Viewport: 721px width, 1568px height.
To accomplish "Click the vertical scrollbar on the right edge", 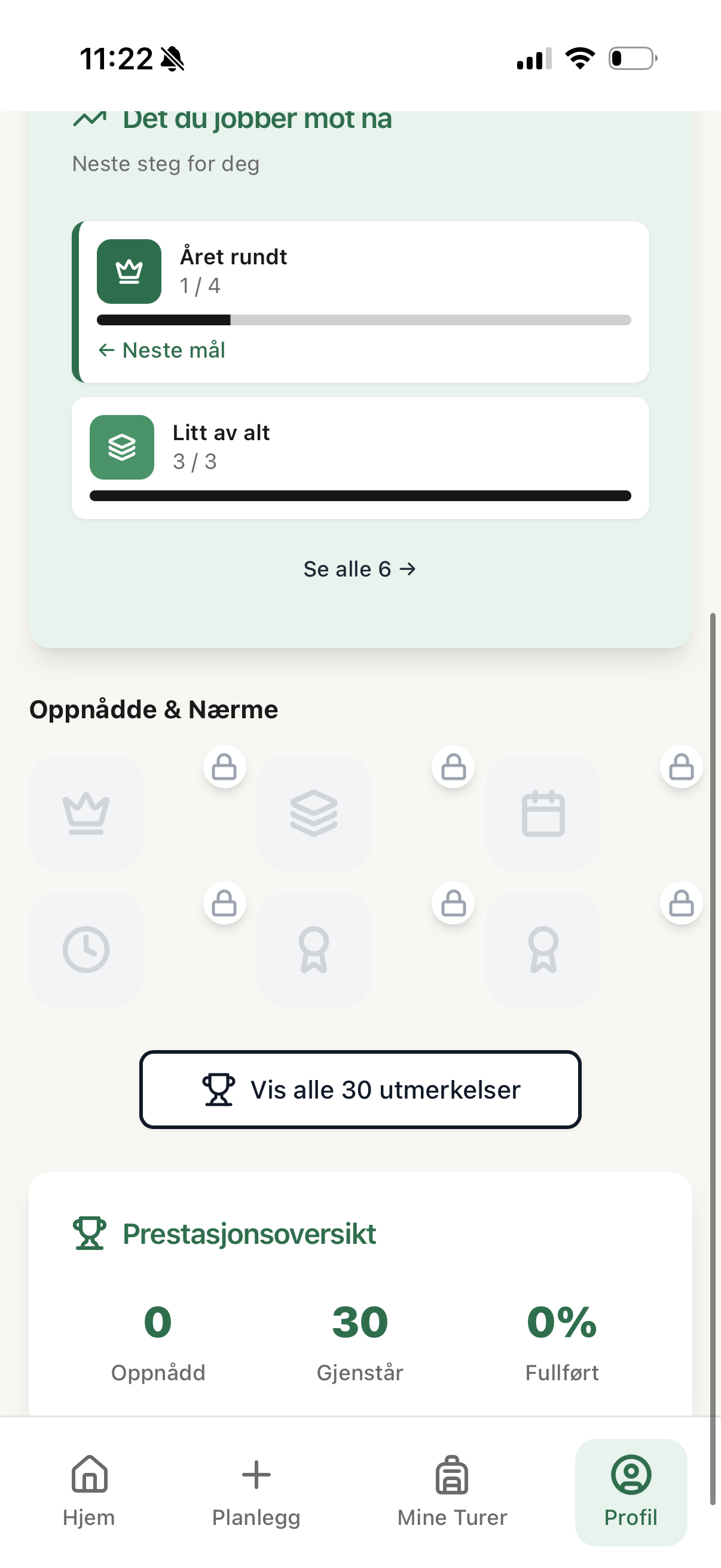I will pyautogui.click(x=713, y=1059).
